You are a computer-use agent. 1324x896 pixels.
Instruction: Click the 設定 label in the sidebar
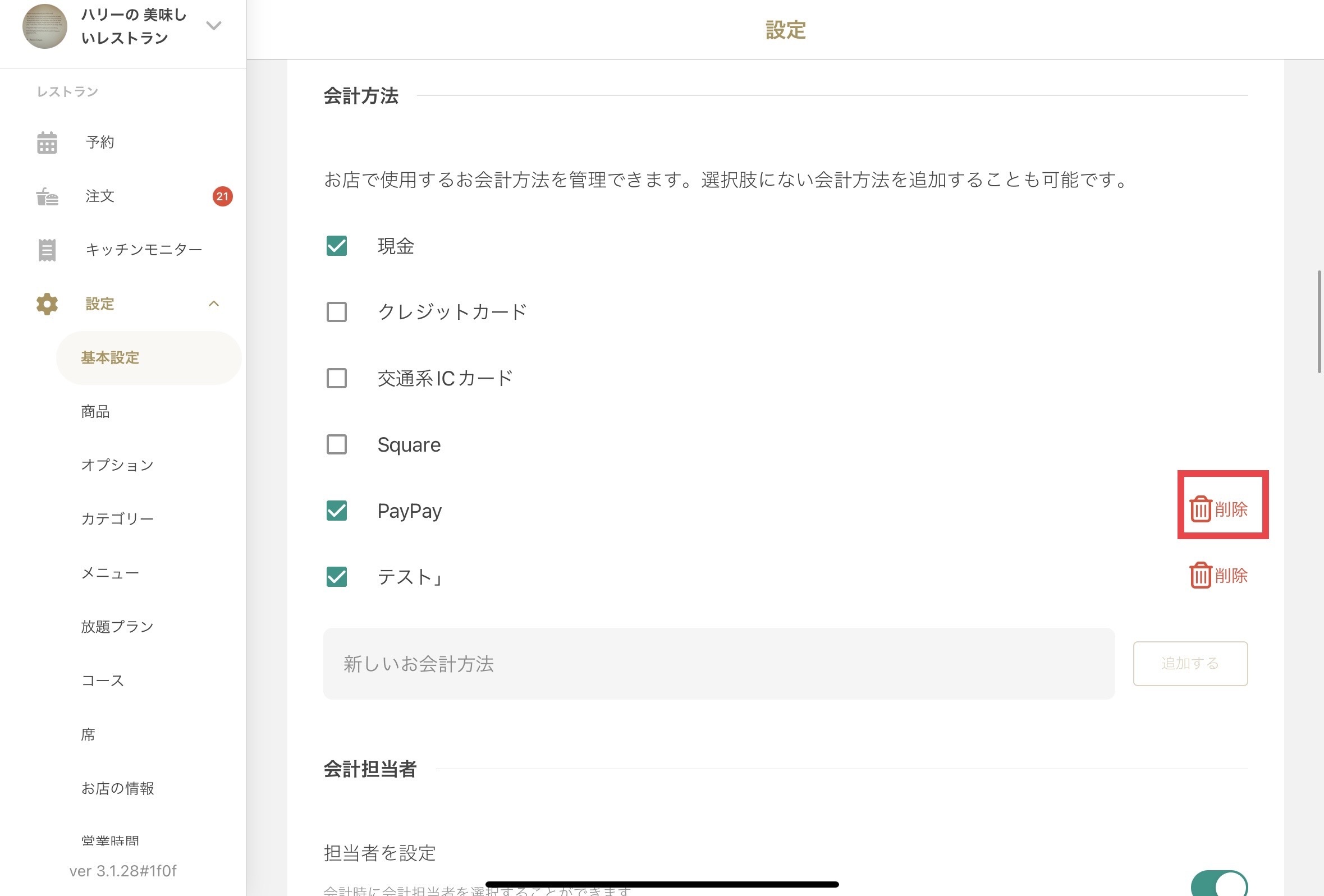click(x=100, y=304)
